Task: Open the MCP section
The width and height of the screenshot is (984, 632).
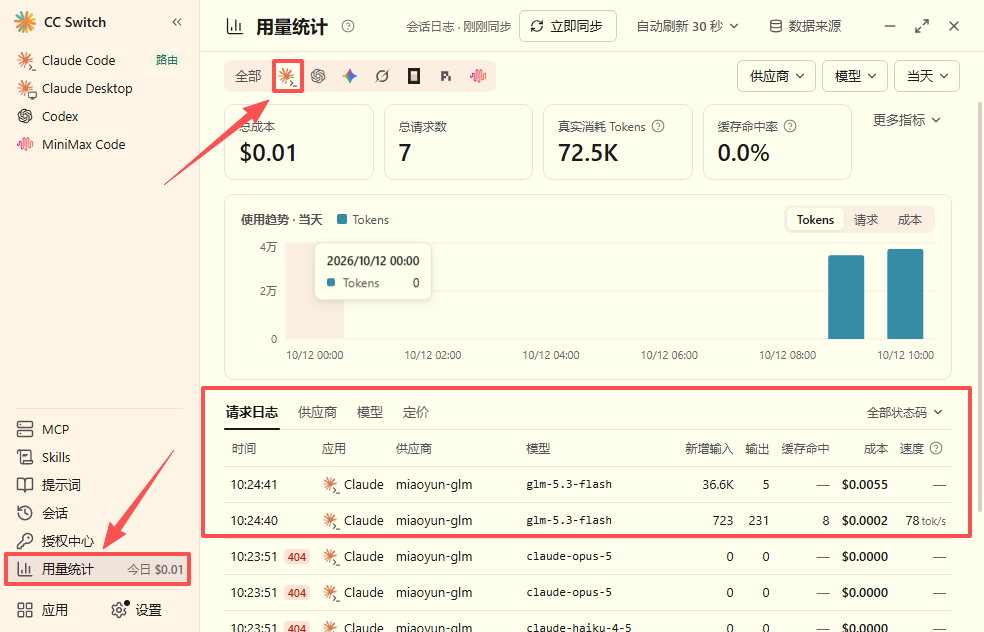Action: (55, 429)
